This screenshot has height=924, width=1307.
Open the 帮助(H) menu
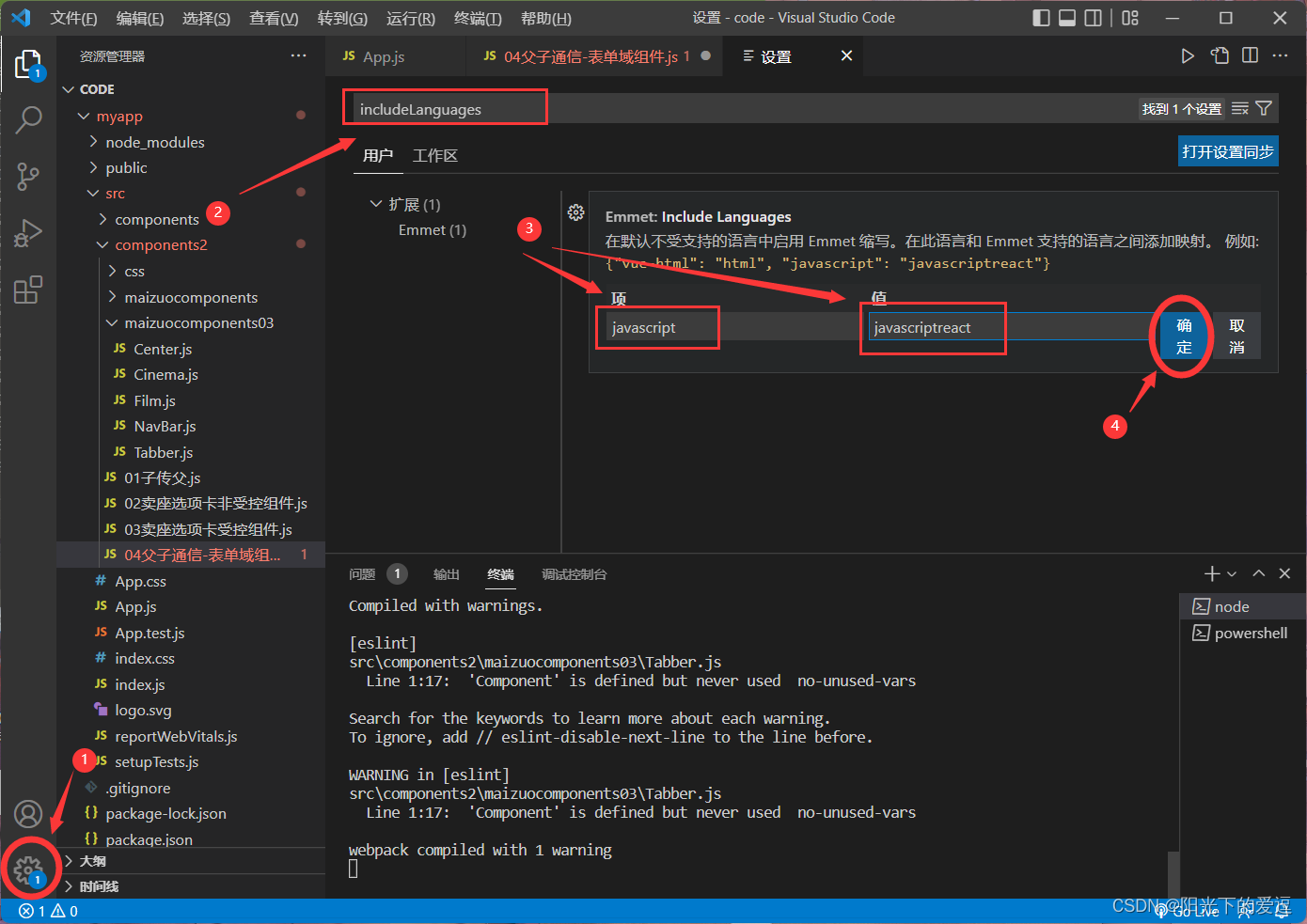click(x=546, y=18)
